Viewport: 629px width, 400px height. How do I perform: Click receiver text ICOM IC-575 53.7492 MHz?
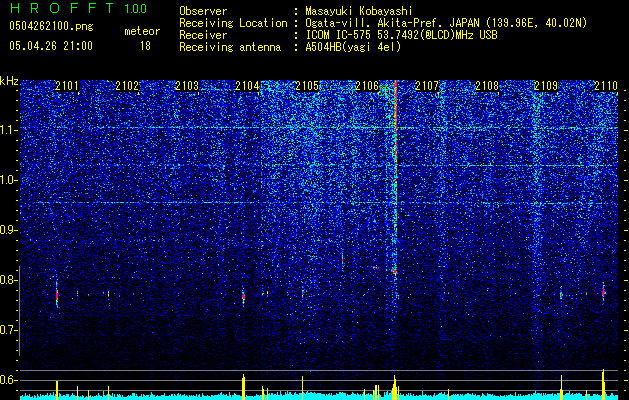coord(401,35)
